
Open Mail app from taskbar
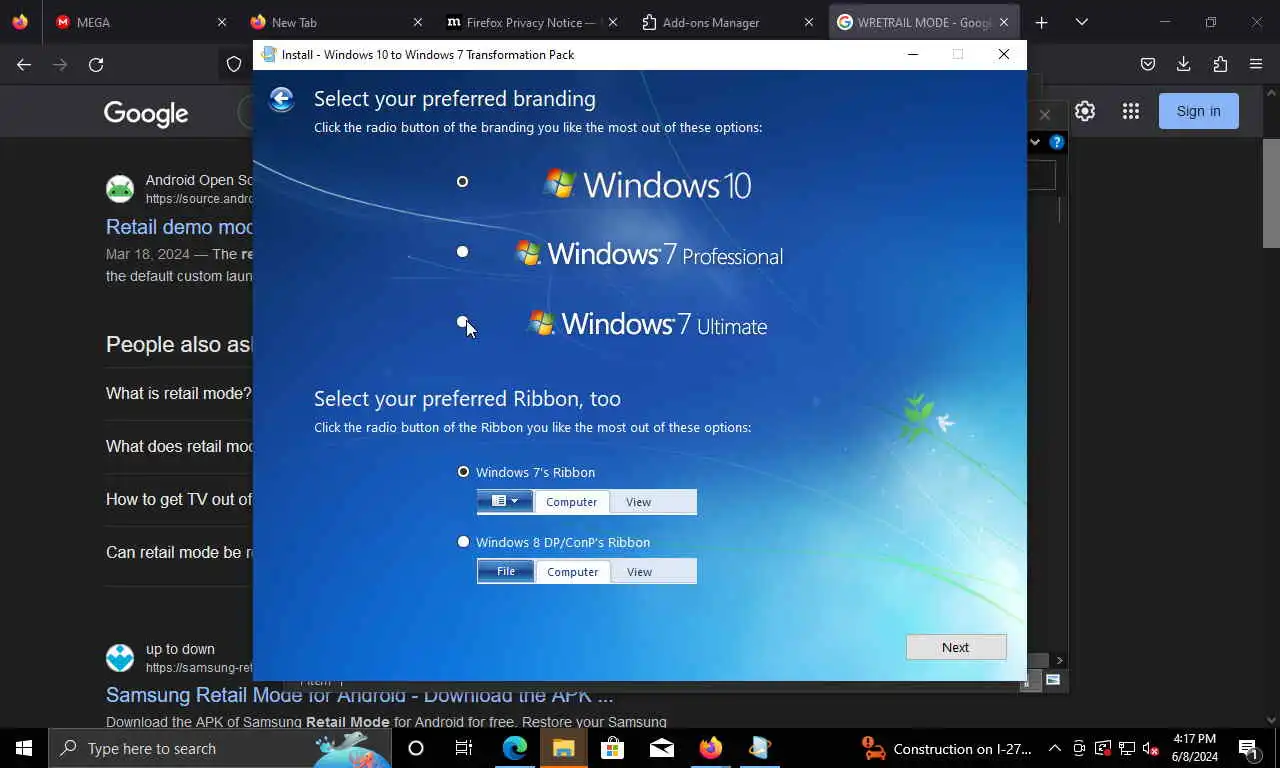661,748
